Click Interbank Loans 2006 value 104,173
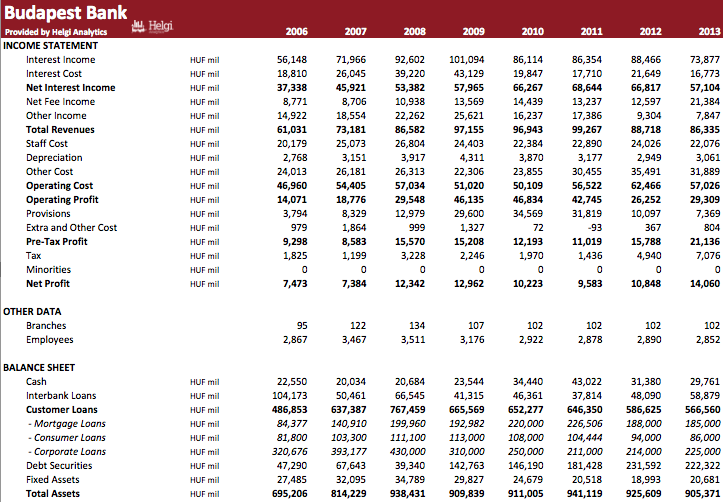The width and height of the screenshot is (724, 502). pyautogui.click(x=290, y=396)
